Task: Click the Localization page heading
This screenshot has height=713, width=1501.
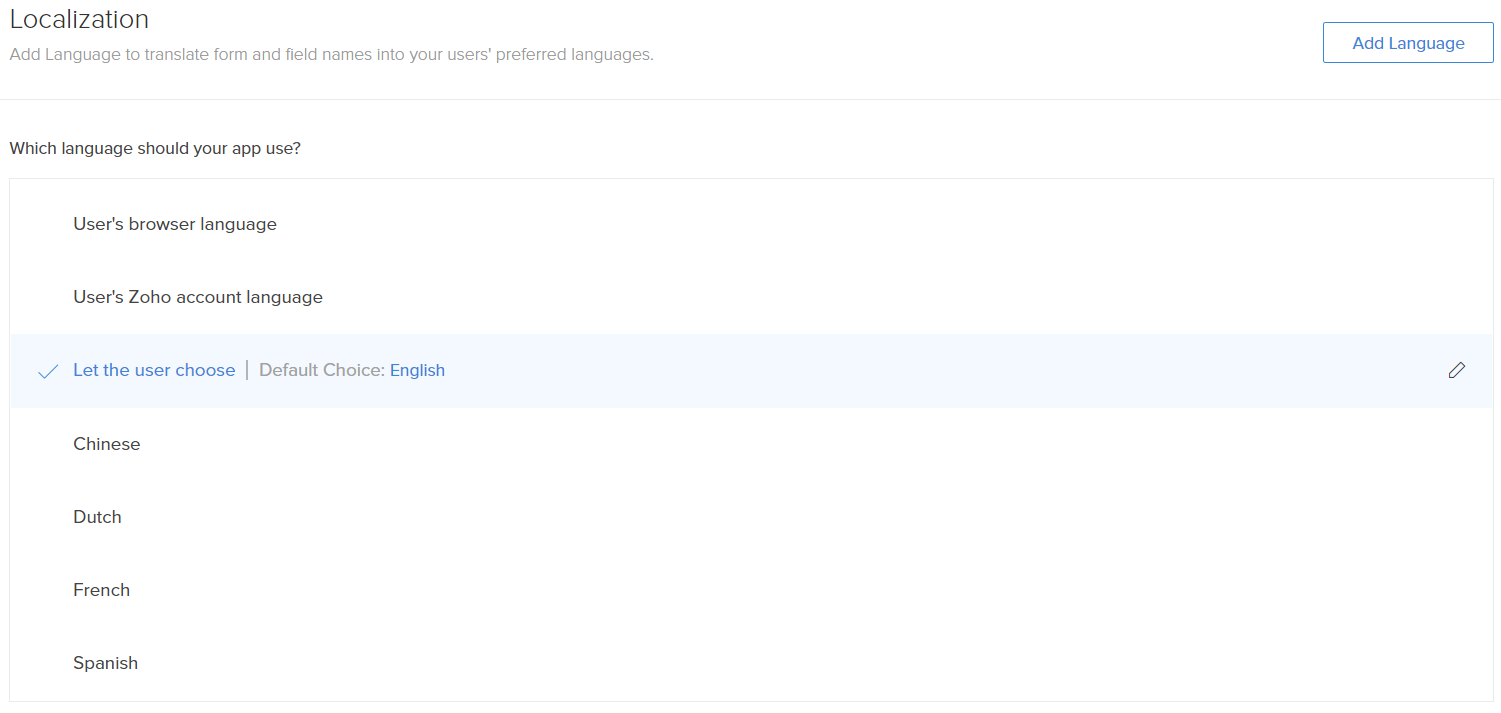Action: point(79,19)
